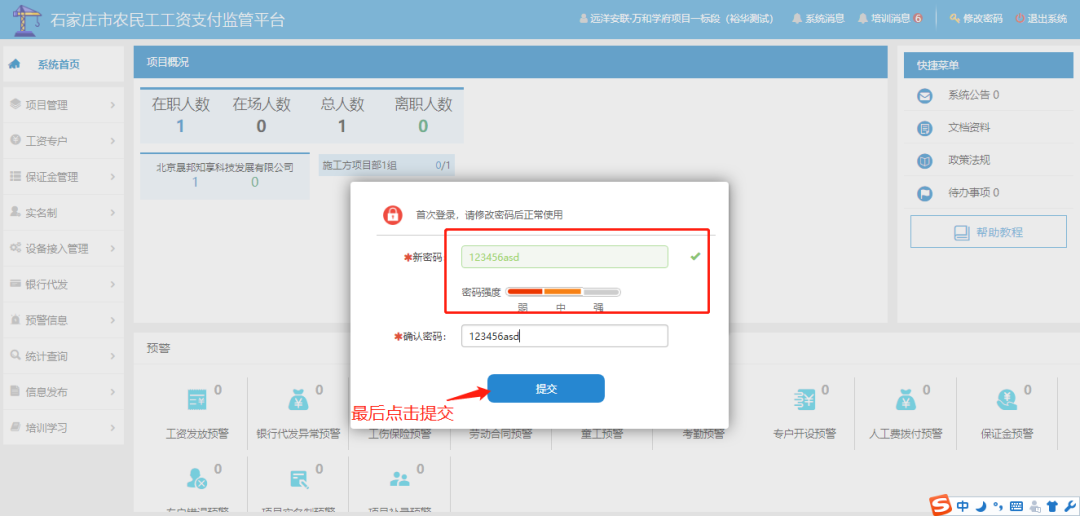Open the document-with-pen warning icon in second row
The height and width of the screenshot is (516, 1080).
(x=299, y=478)
